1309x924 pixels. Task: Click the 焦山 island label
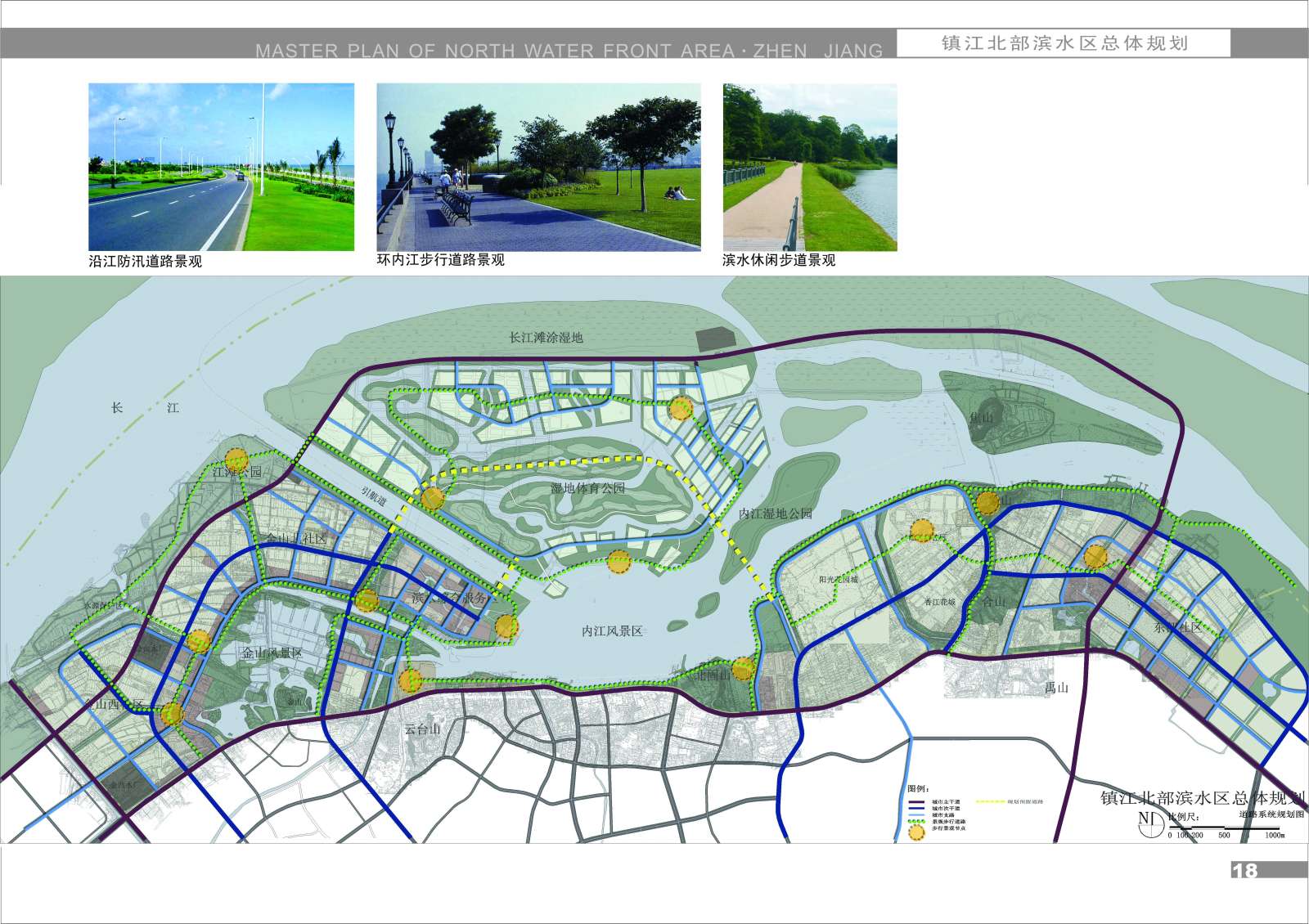pos(981,417)
